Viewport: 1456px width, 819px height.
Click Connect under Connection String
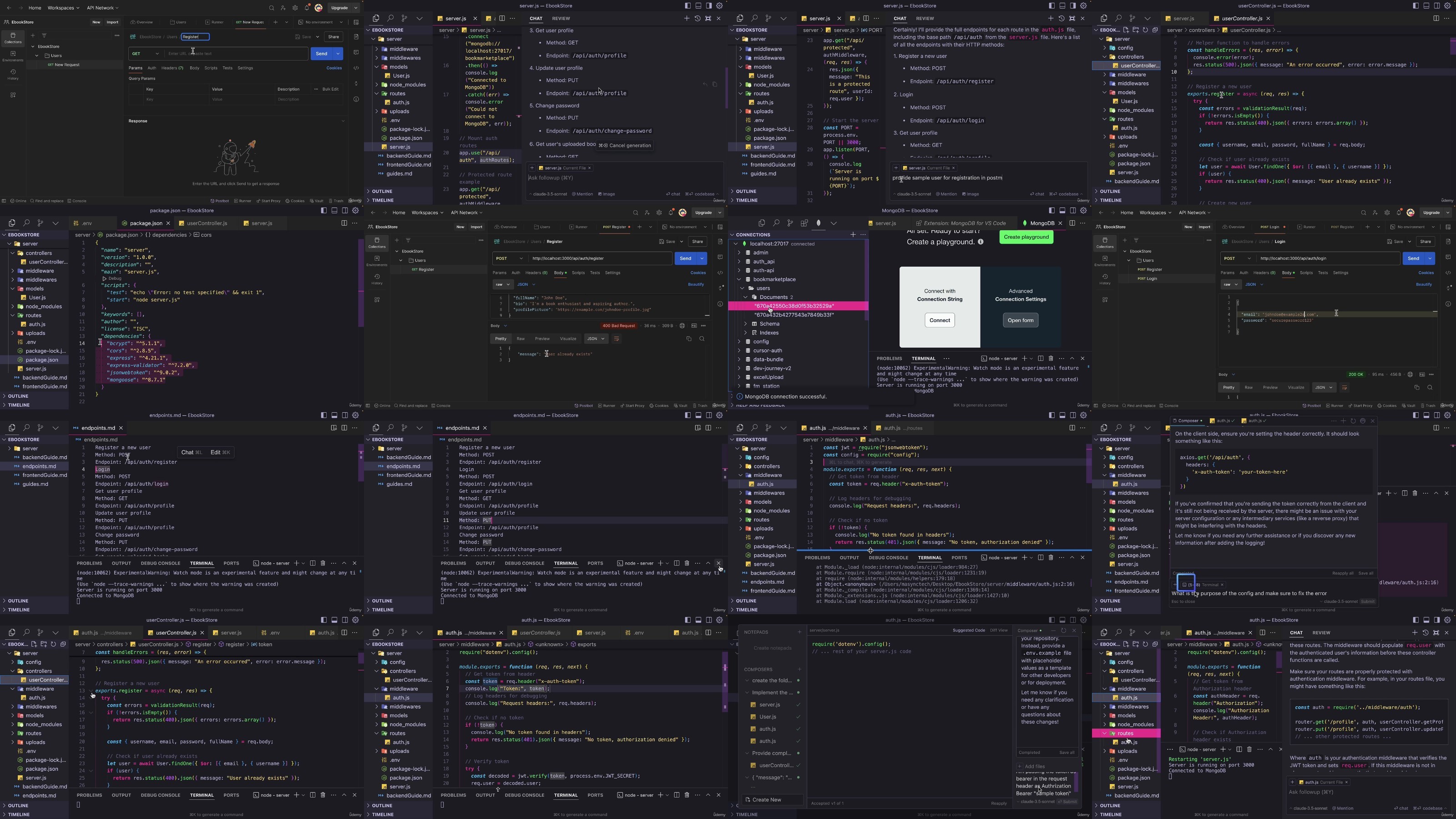coord(940,320)
